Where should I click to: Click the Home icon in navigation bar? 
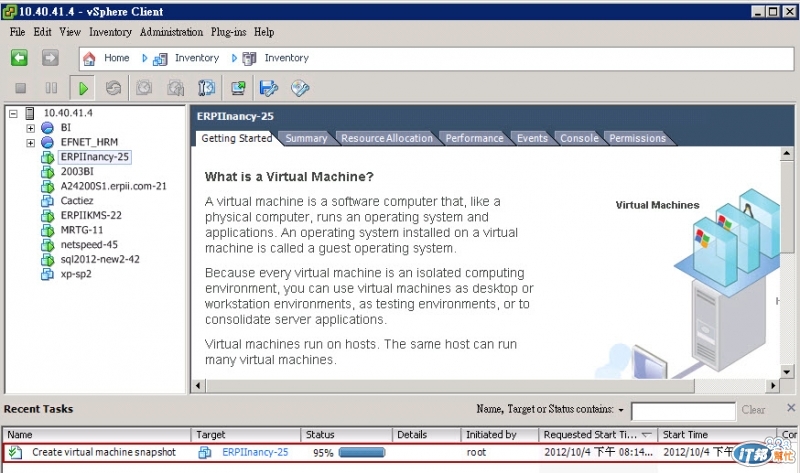(89, 59)
